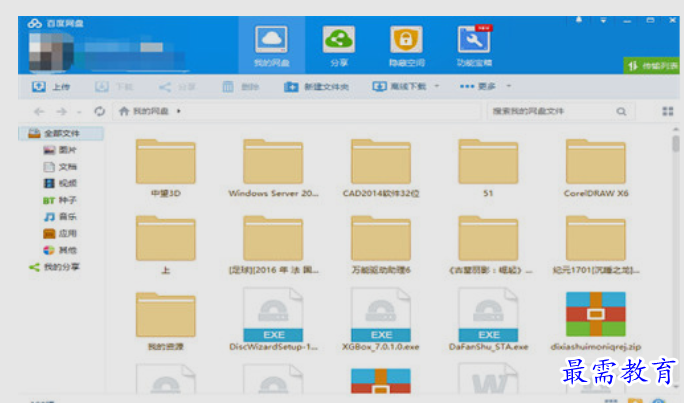684x403 pixels.
Task: Select the DaFanShu_STA.exe file
Action: pos(488,320)
